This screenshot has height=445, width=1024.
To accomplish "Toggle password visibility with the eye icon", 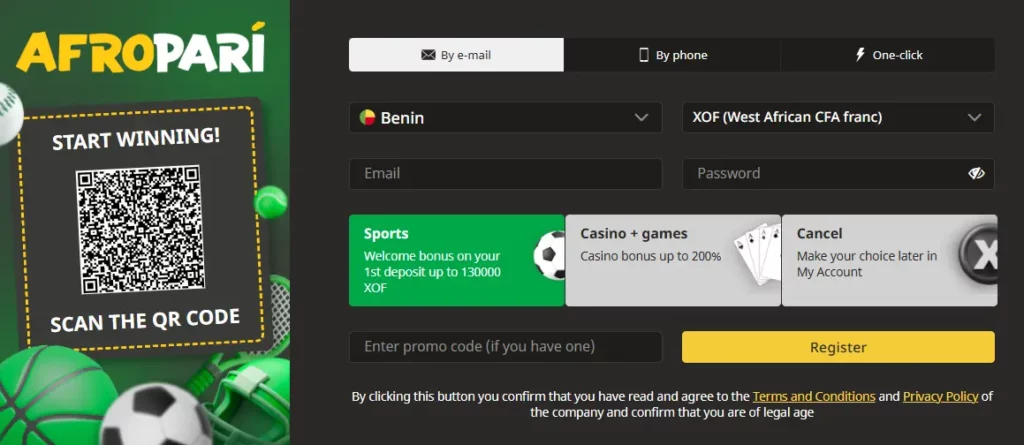I will 976,173.
